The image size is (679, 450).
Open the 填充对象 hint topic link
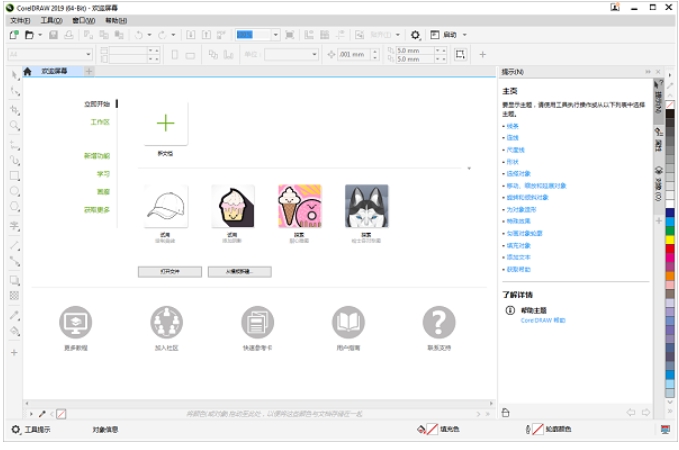pos(518,246)
